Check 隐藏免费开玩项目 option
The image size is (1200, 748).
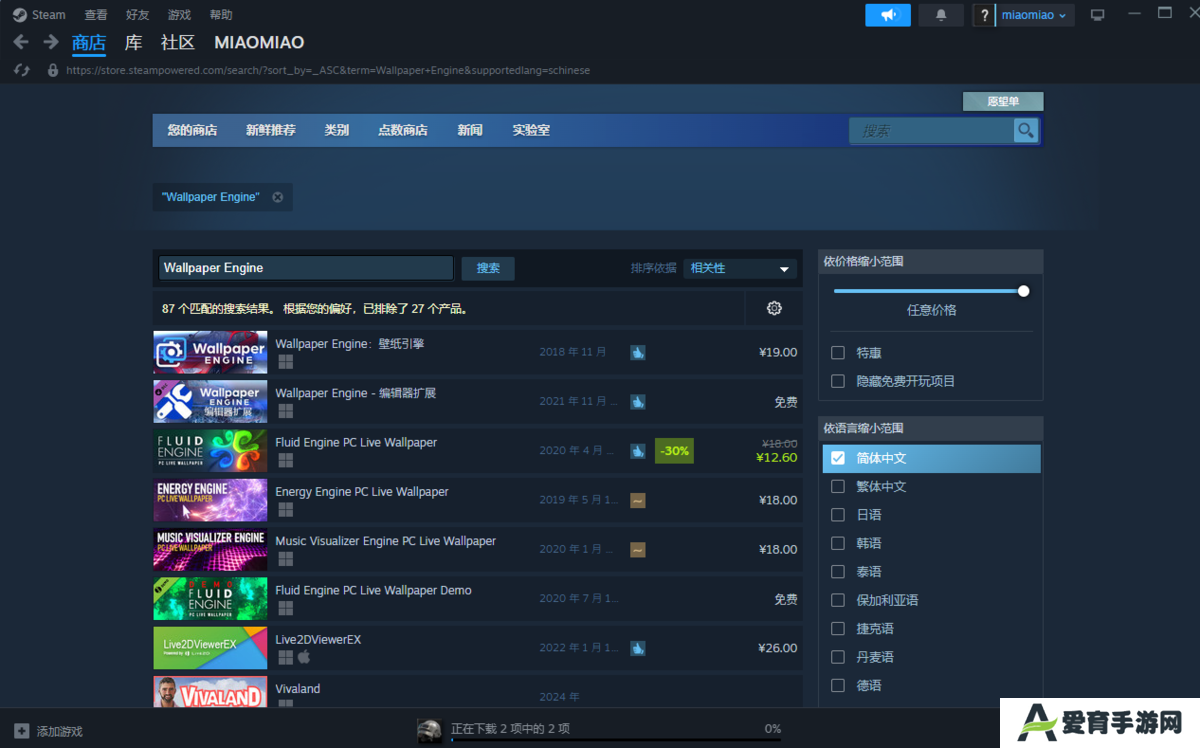[x=838, y=381]
